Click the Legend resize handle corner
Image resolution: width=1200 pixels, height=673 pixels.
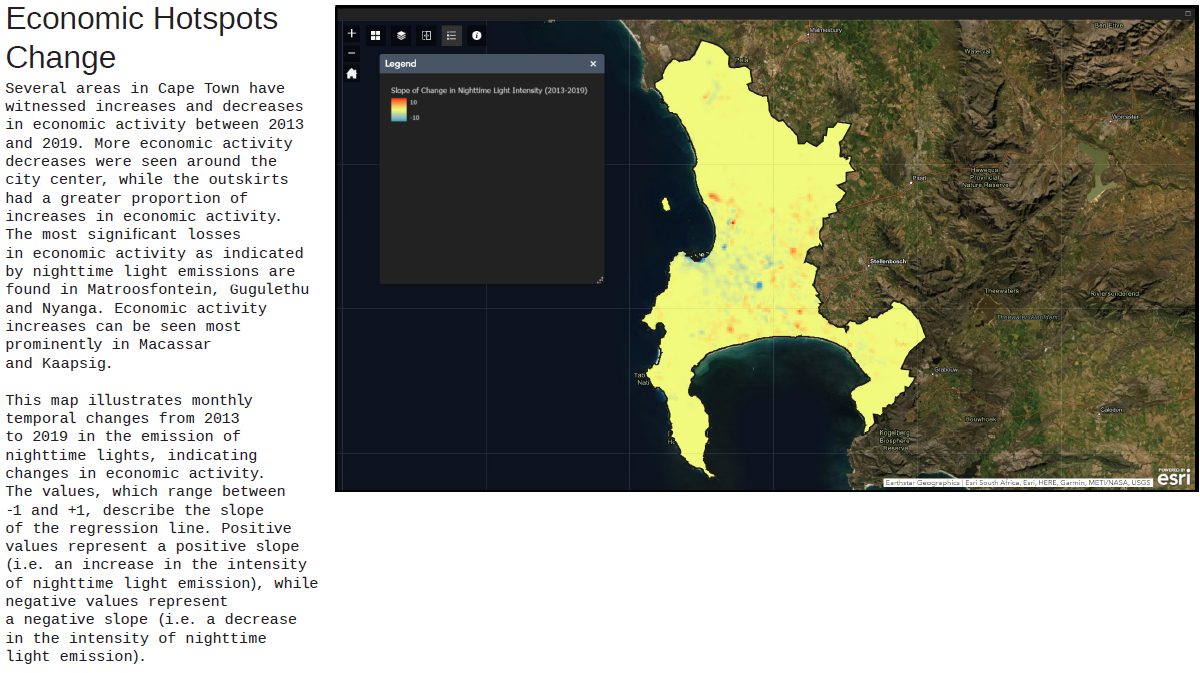coord(600,278)
